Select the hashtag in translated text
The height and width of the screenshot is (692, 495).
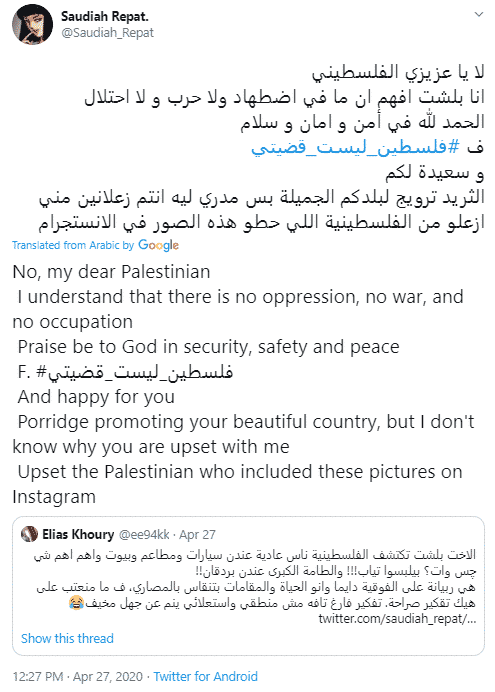pos(135,372)
